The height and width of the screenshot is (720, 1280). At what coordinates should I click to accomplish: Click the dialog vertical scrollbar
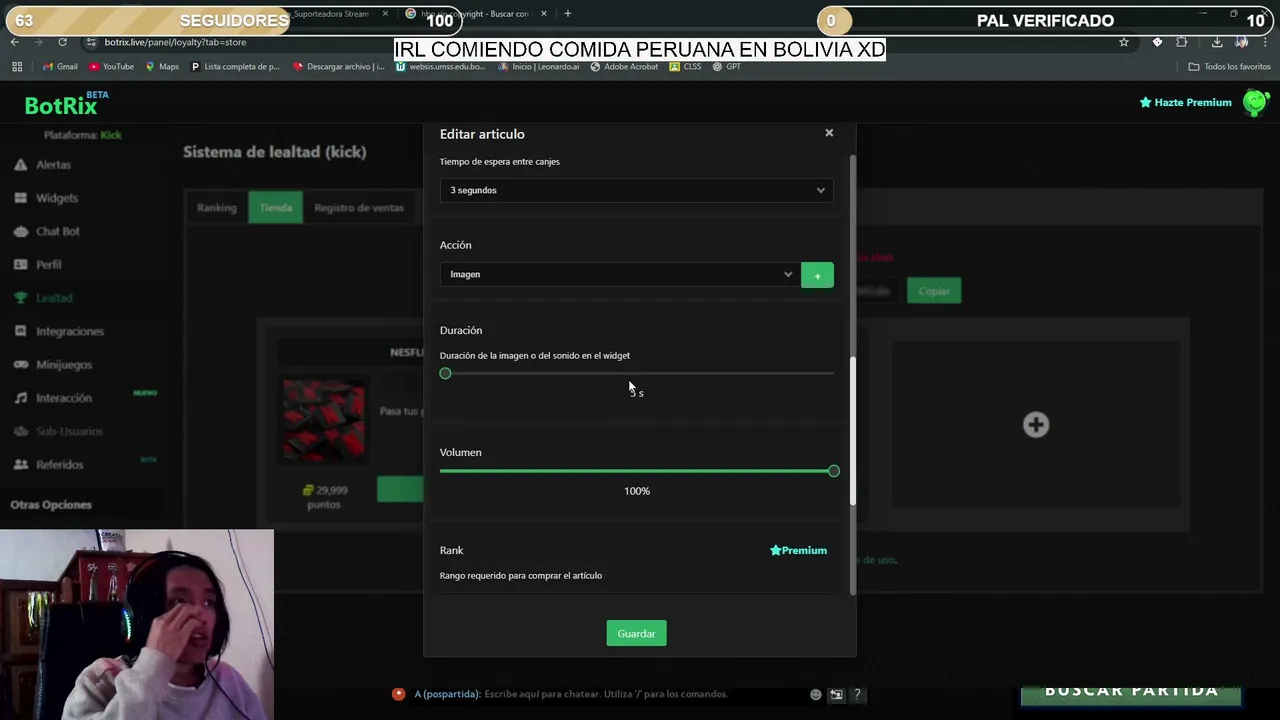click(x=853, y=430)
